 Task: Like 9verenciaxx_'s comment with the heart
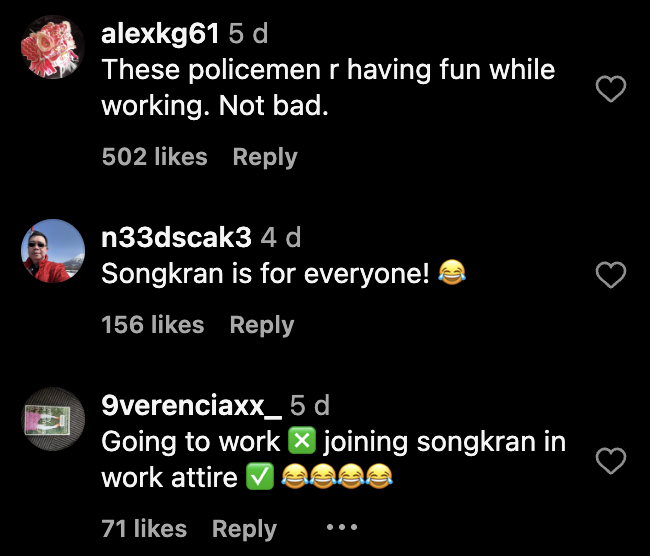(610, 460)
